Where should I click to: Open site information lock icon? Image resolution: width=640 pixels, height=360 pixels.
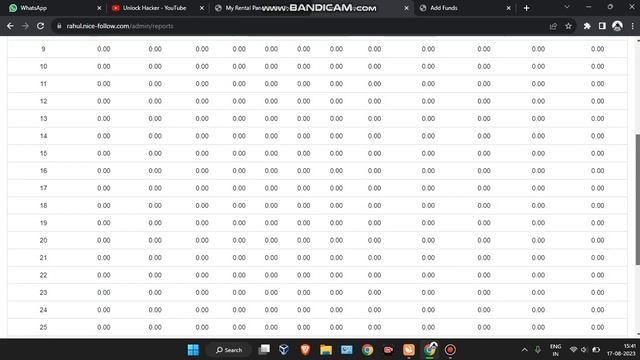click(59, 26)
